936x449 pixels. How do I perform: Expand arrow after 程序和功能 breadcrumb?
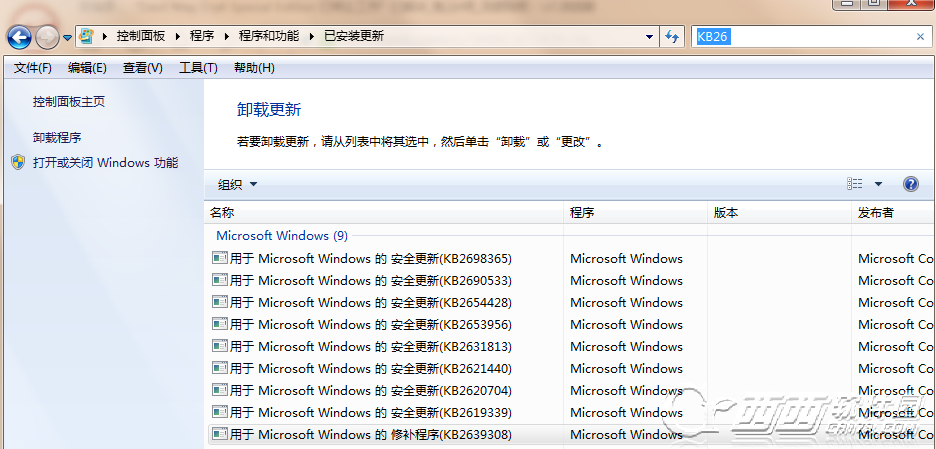click(x=312, y=36)
